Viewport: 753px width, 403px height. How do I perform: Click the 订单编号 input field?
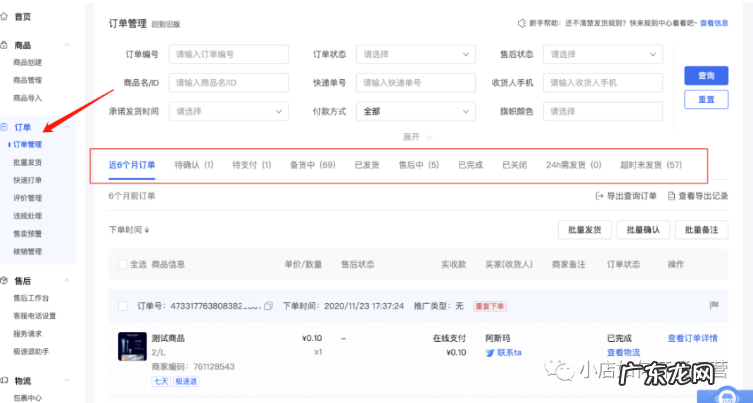(229, 54)
